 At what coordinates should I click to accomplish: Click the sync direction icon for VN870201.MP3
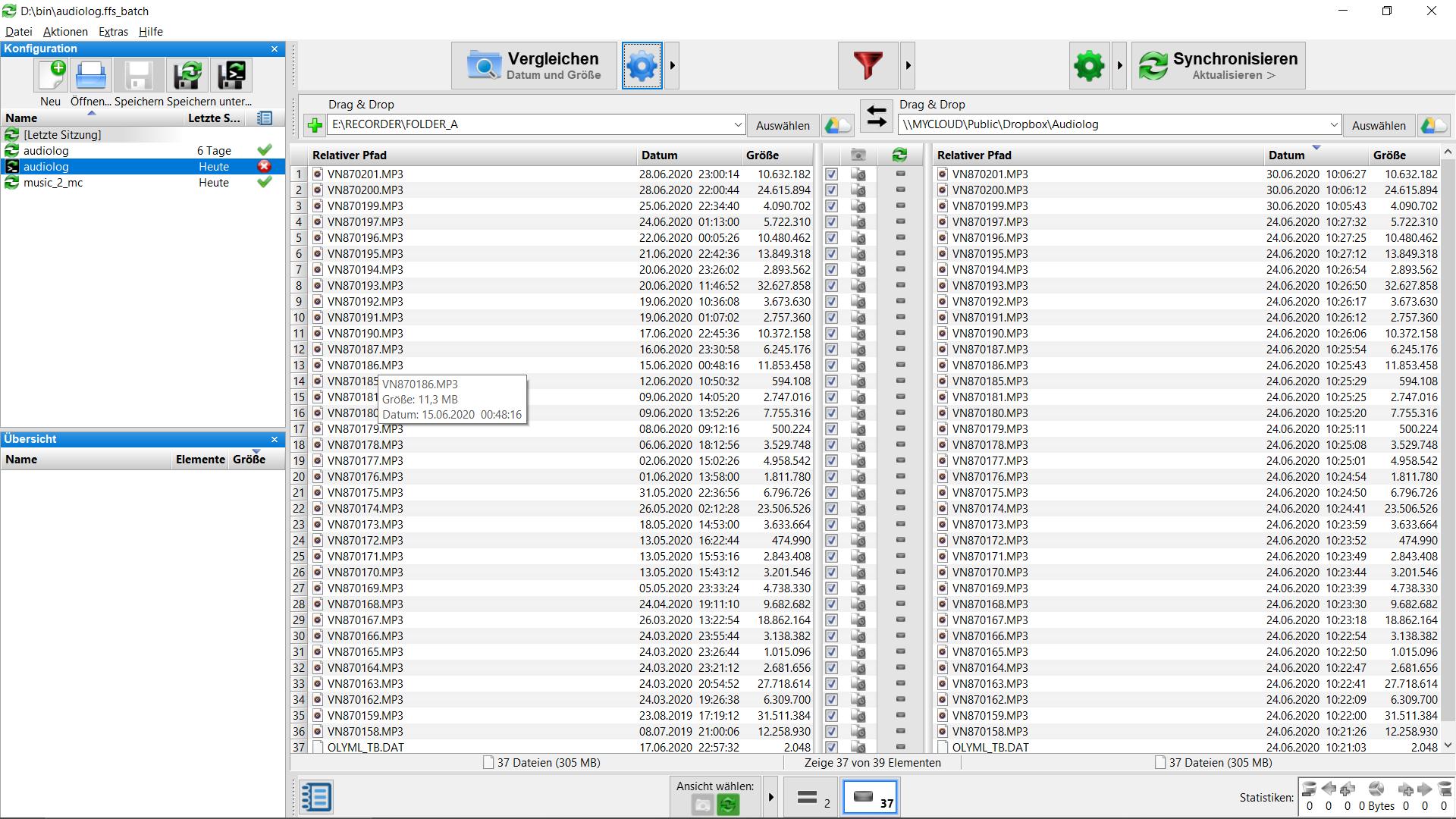point(900,174)
